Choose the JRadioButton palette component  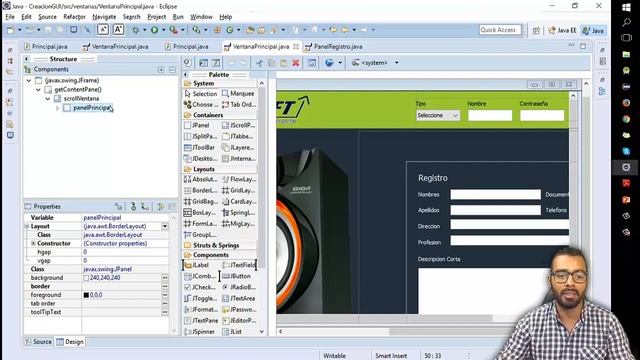[239, 287]
